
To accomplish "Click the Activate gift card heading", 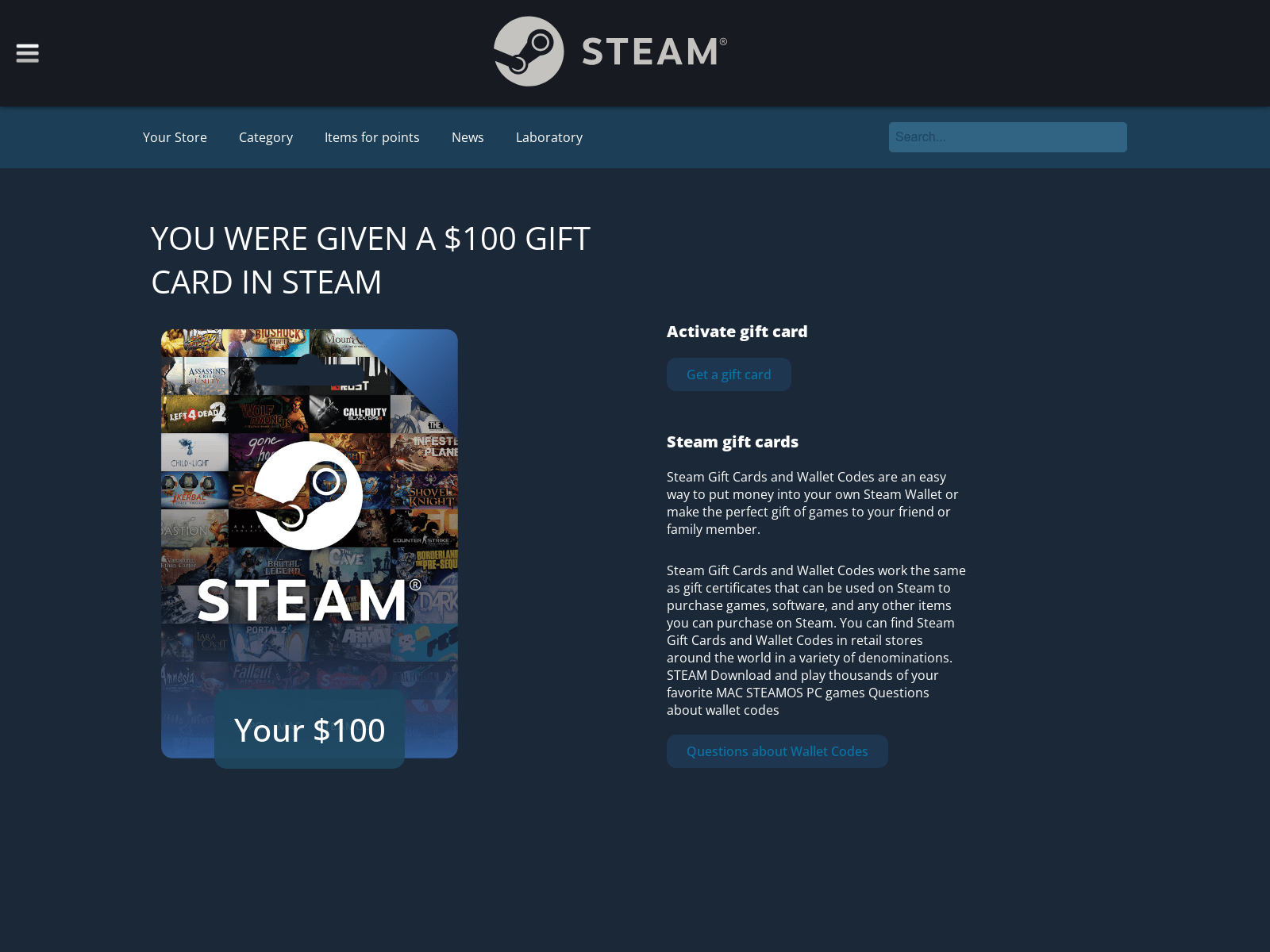I will tap(737, 332).
